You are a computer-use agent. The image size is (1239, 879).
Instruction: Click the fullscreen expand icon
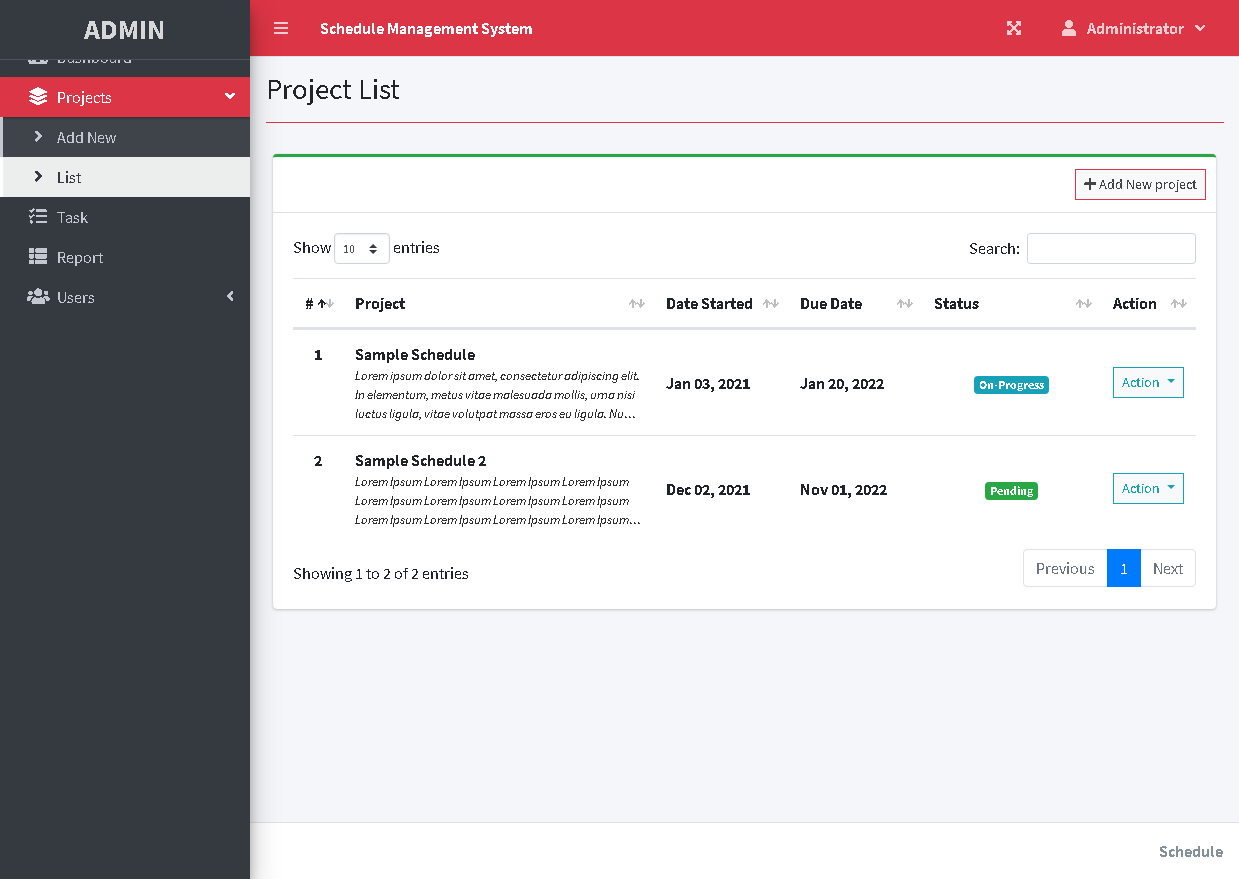tap(1014, 28)
